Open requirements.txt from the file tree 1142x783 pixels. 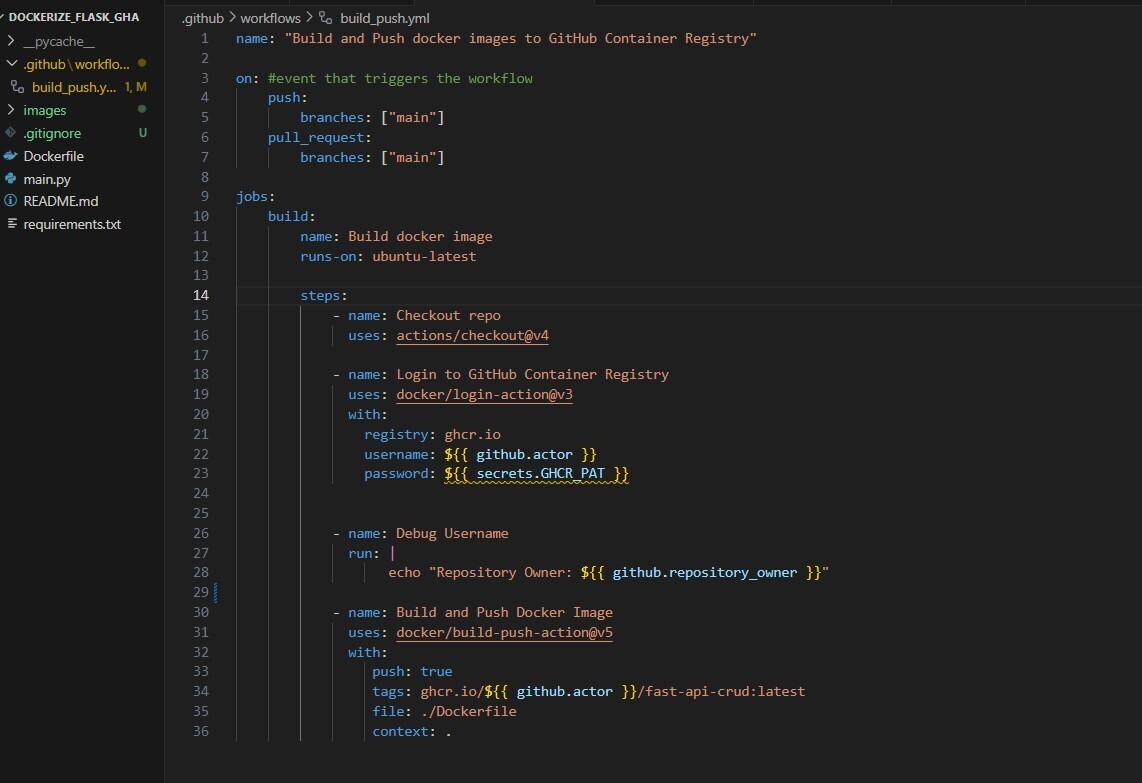tap(72, 224)
